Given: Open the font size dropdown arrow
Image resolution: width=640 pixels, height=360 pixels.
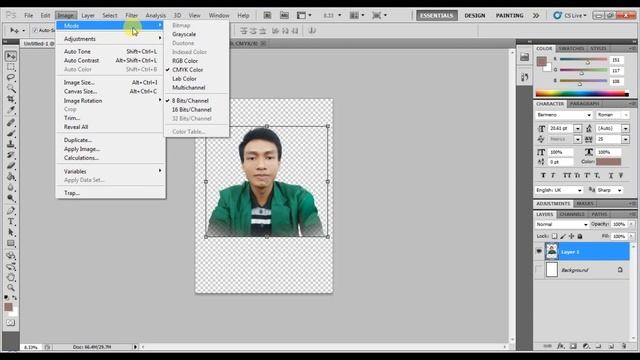Looking at the screenshot, I should click(578, 129).
